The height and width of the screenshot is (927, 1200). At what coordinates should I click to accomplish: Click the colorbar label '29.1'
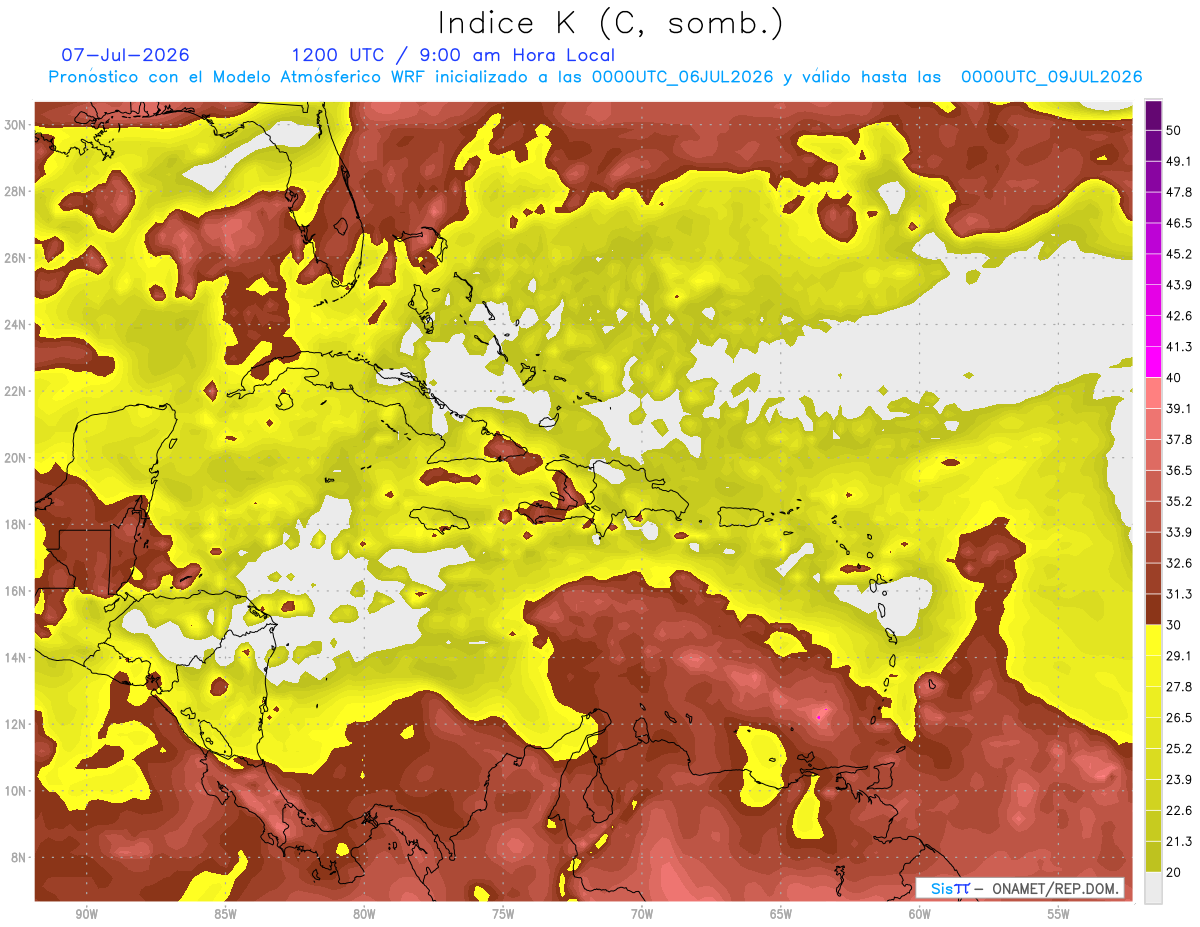1179,656
